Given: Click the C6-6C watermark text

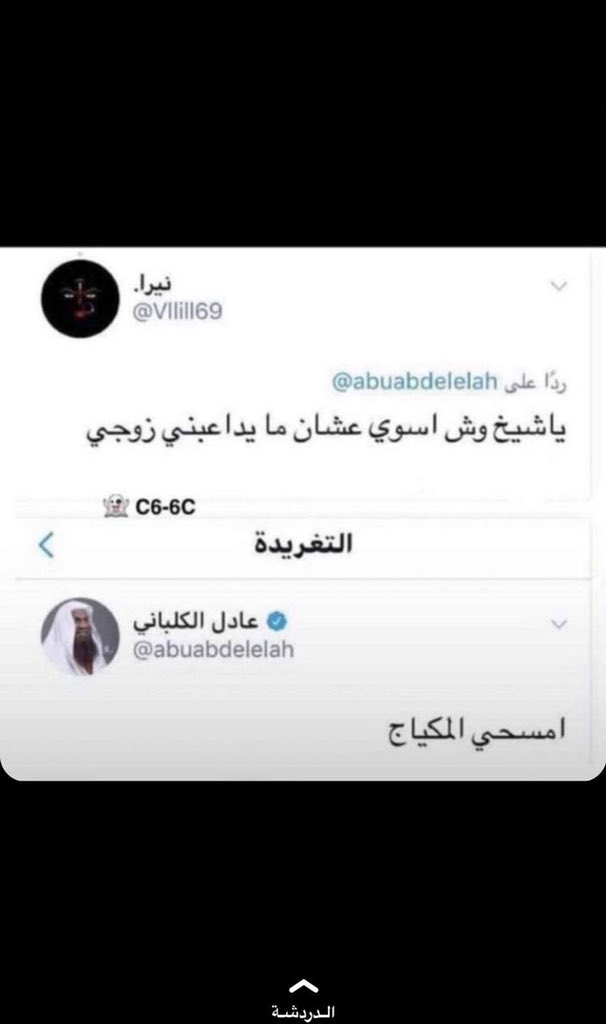Looking at the screenshot, I should click(165, 507).
